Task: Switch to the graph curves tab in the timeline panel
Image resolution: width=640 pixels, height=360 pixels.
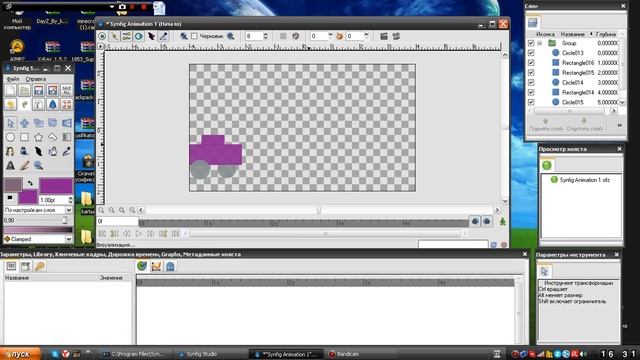Action: 156,266
